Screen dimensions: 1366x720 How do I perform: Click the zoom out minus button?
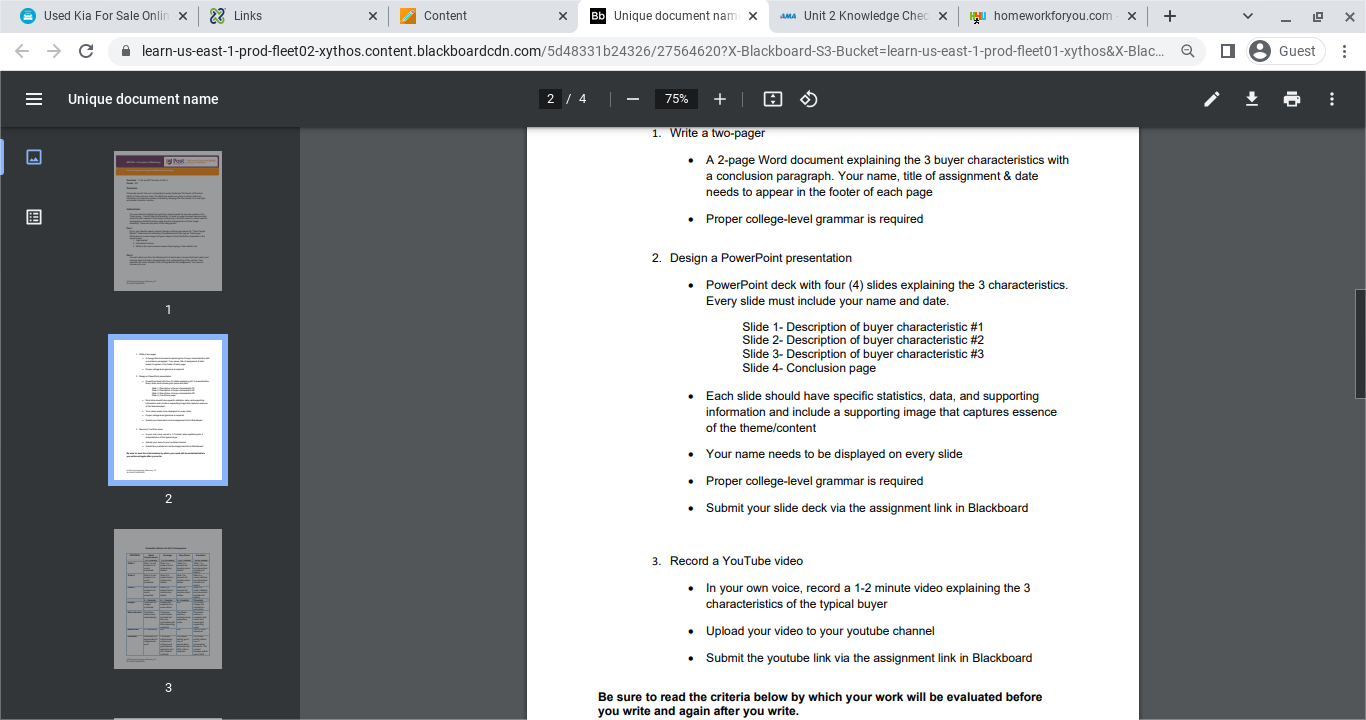tap(632, 99)
